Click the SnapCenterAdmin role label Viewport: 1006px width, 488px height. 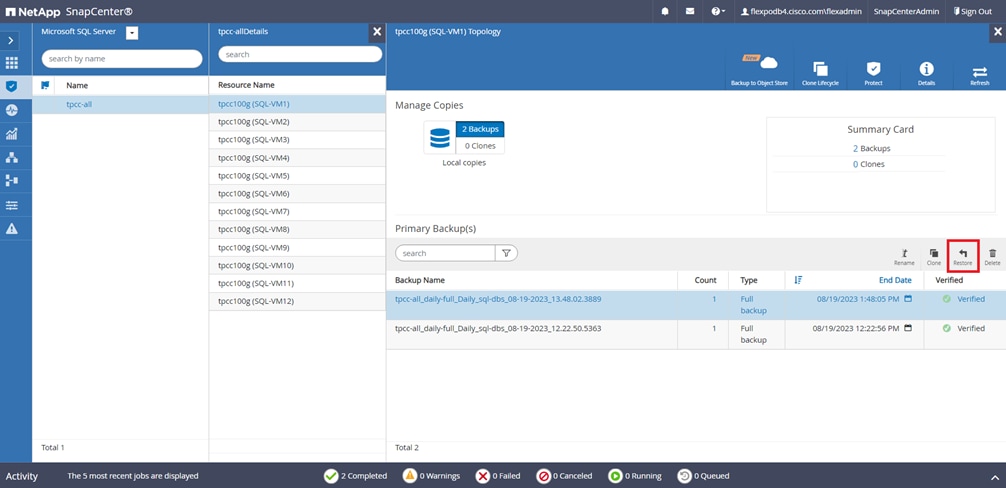coord(906,12)
